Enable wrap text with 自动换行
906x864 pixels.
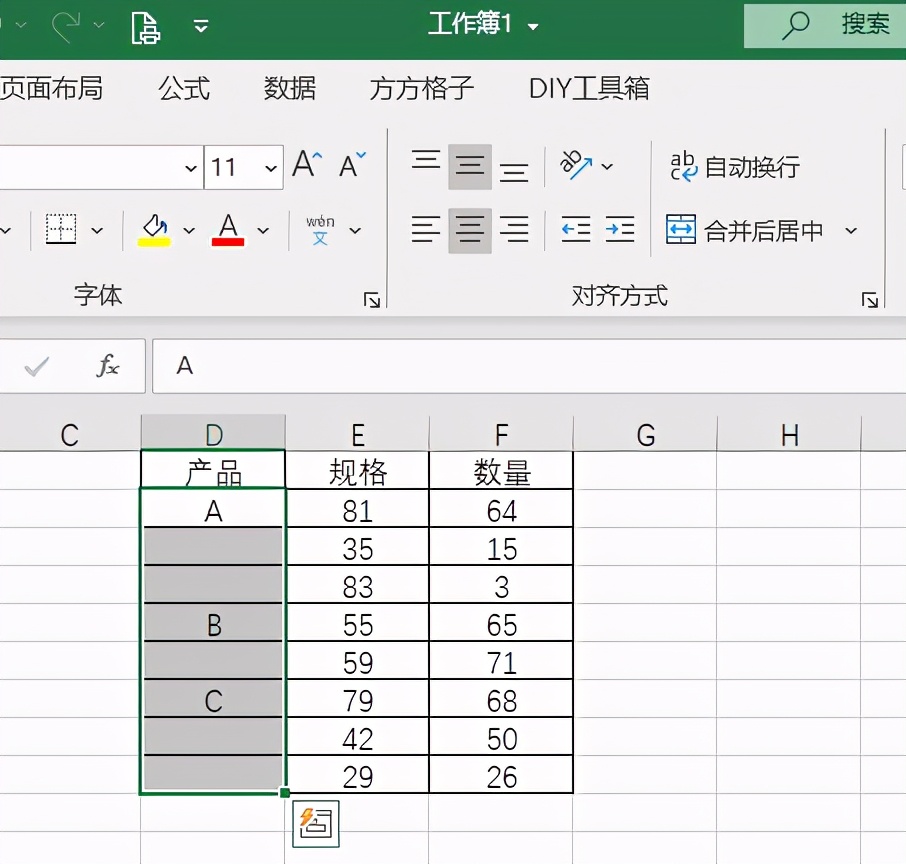(x=737, y=167)
